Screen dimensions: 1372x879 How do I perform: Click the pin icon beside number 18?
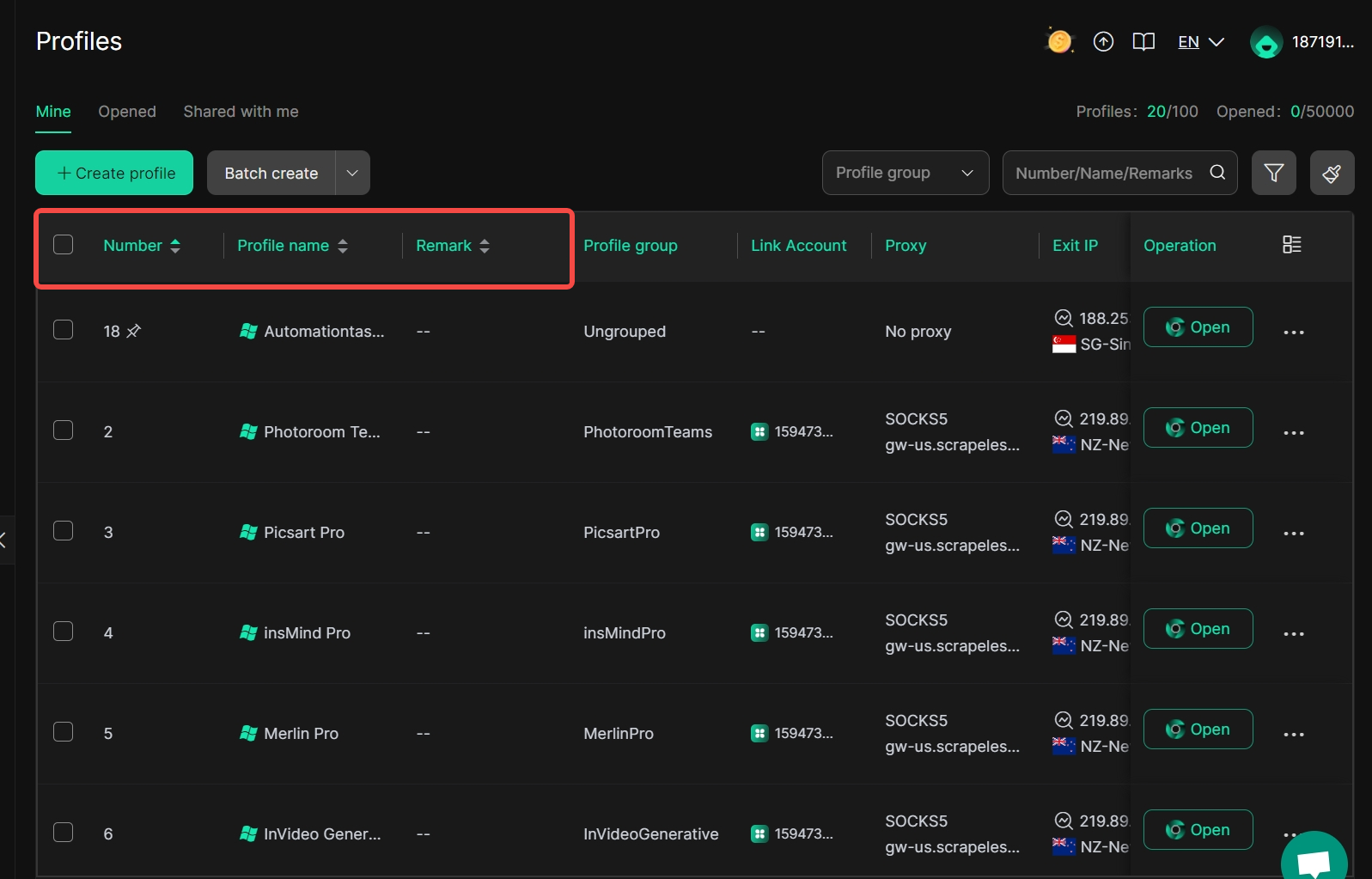[x=134, y=331]
